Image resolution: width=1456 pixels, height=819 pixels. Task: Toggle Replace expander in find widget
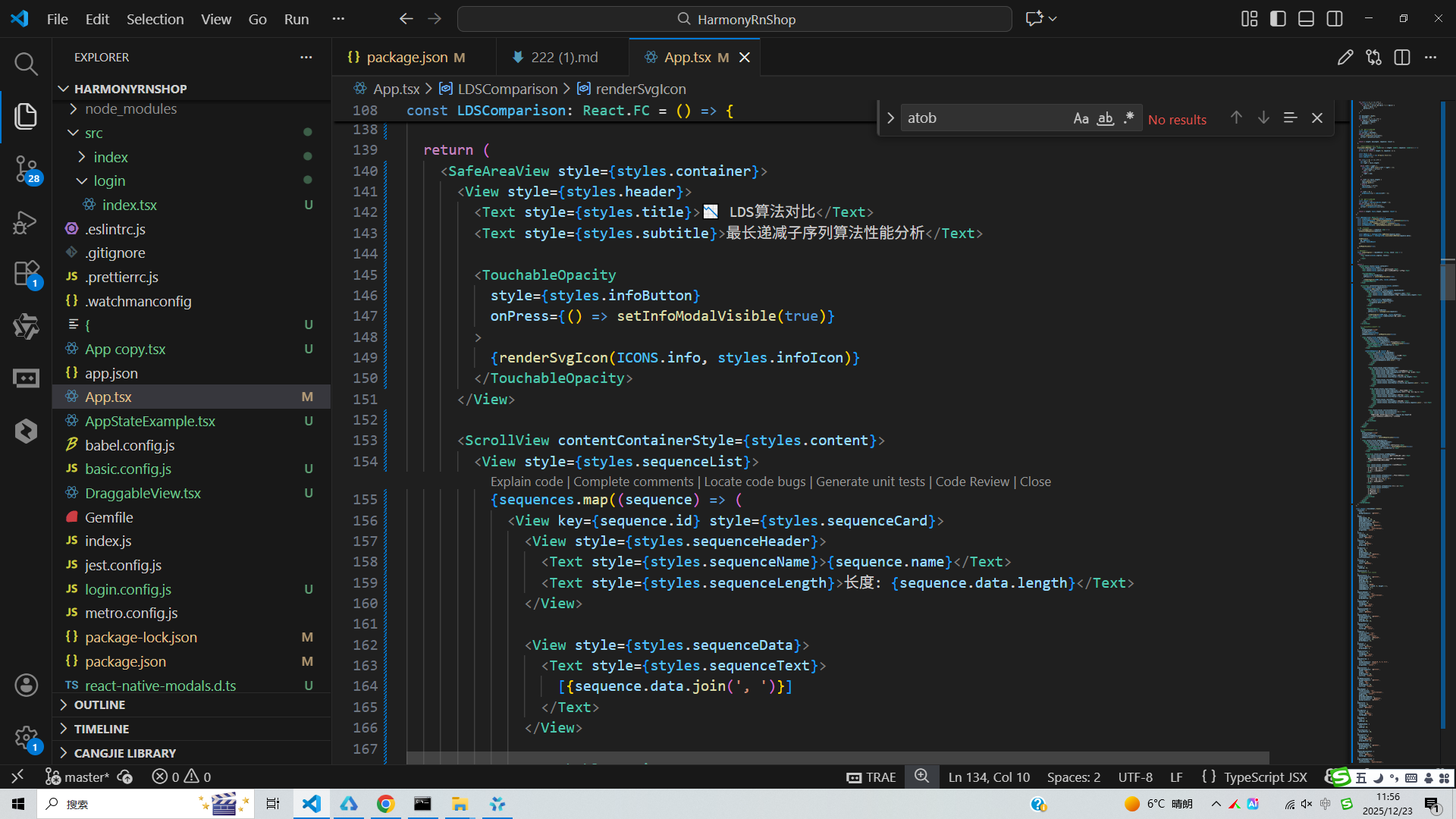[890, 118]
